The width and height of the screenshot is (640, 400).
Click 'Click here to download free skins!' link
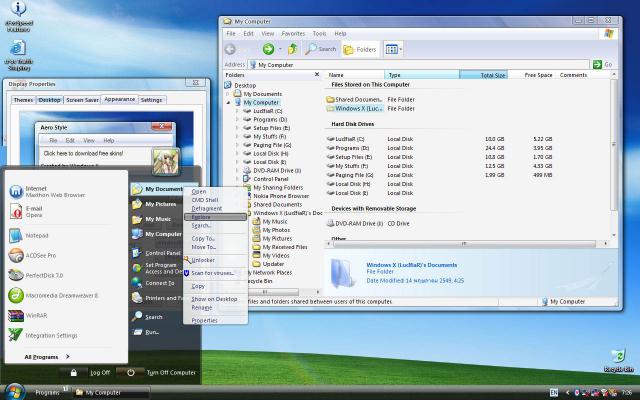[83, 153]
